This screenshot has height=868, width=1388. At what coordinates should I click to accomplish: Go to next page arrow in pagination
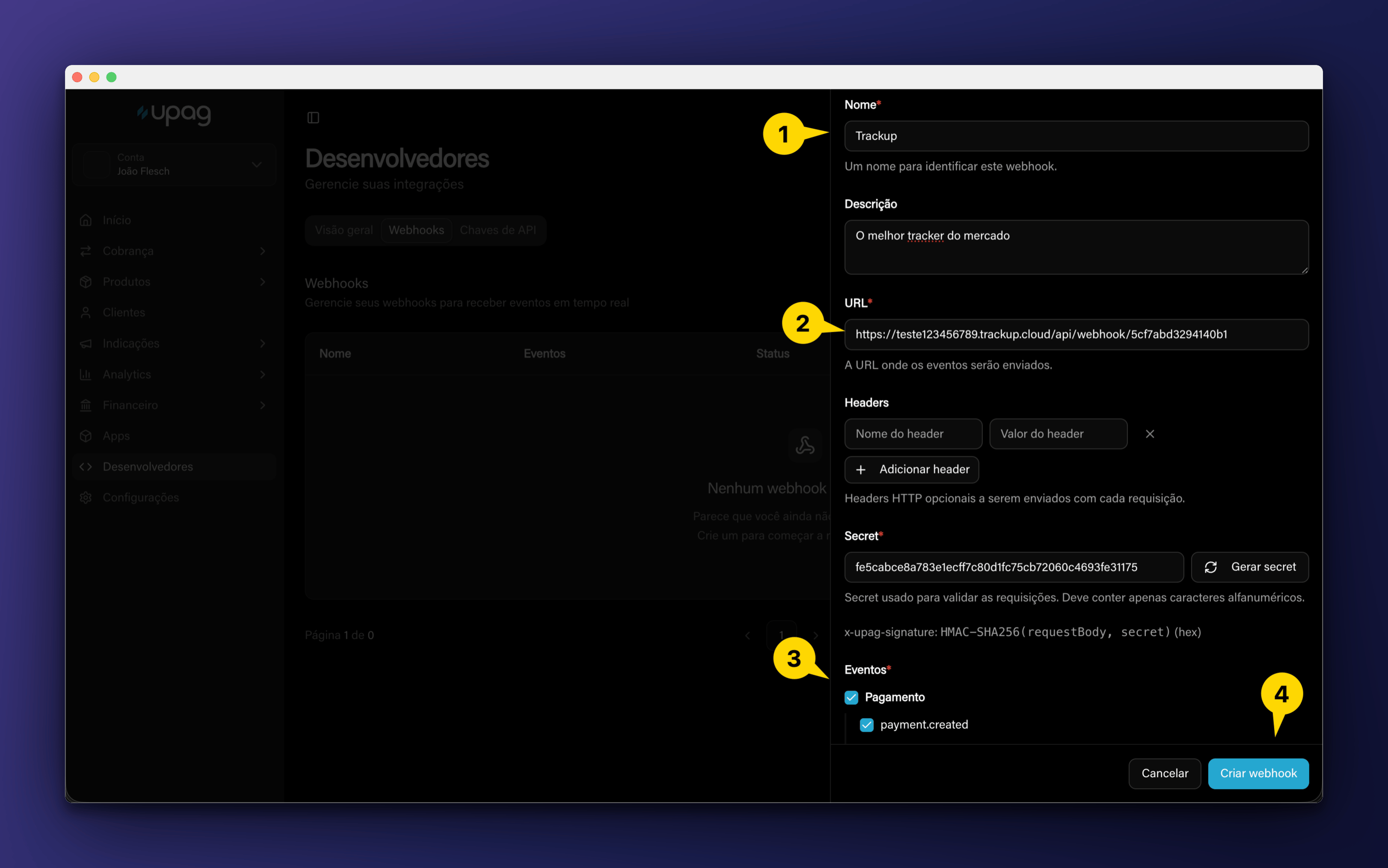pos(815,635)
